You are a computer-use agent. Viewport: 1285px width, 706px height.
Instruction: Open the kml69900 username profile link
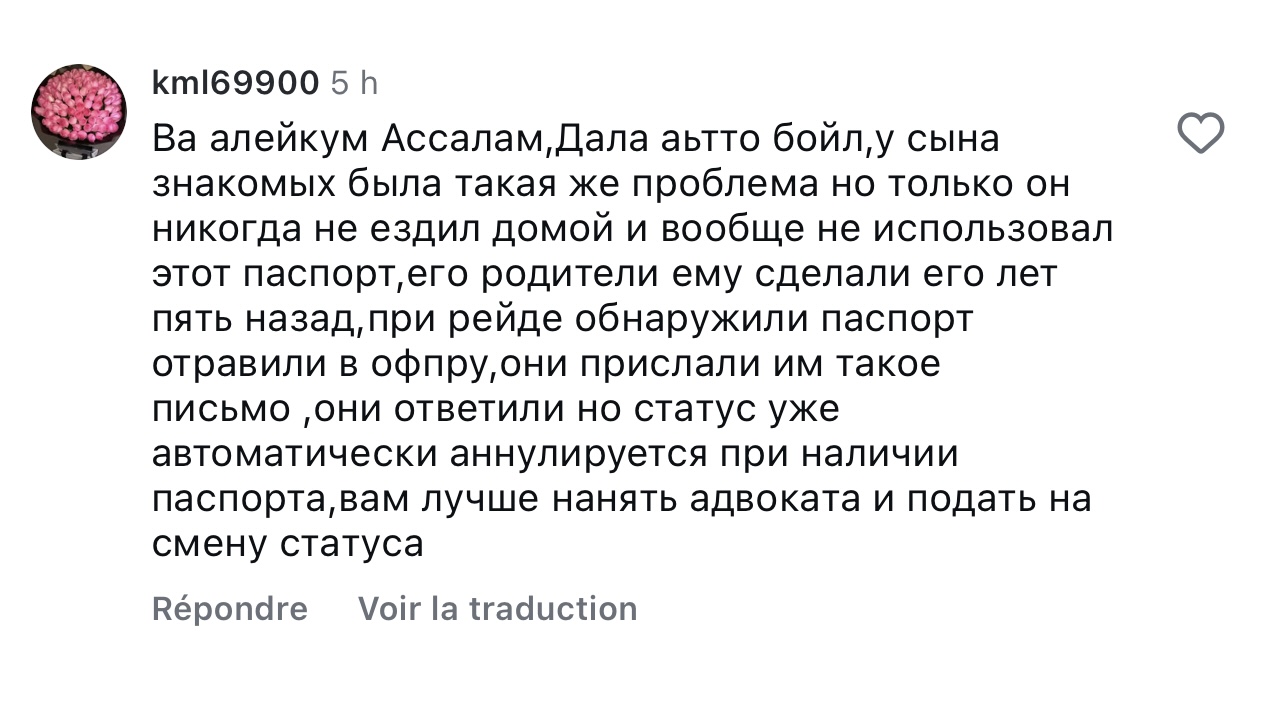tap(235, 84)
